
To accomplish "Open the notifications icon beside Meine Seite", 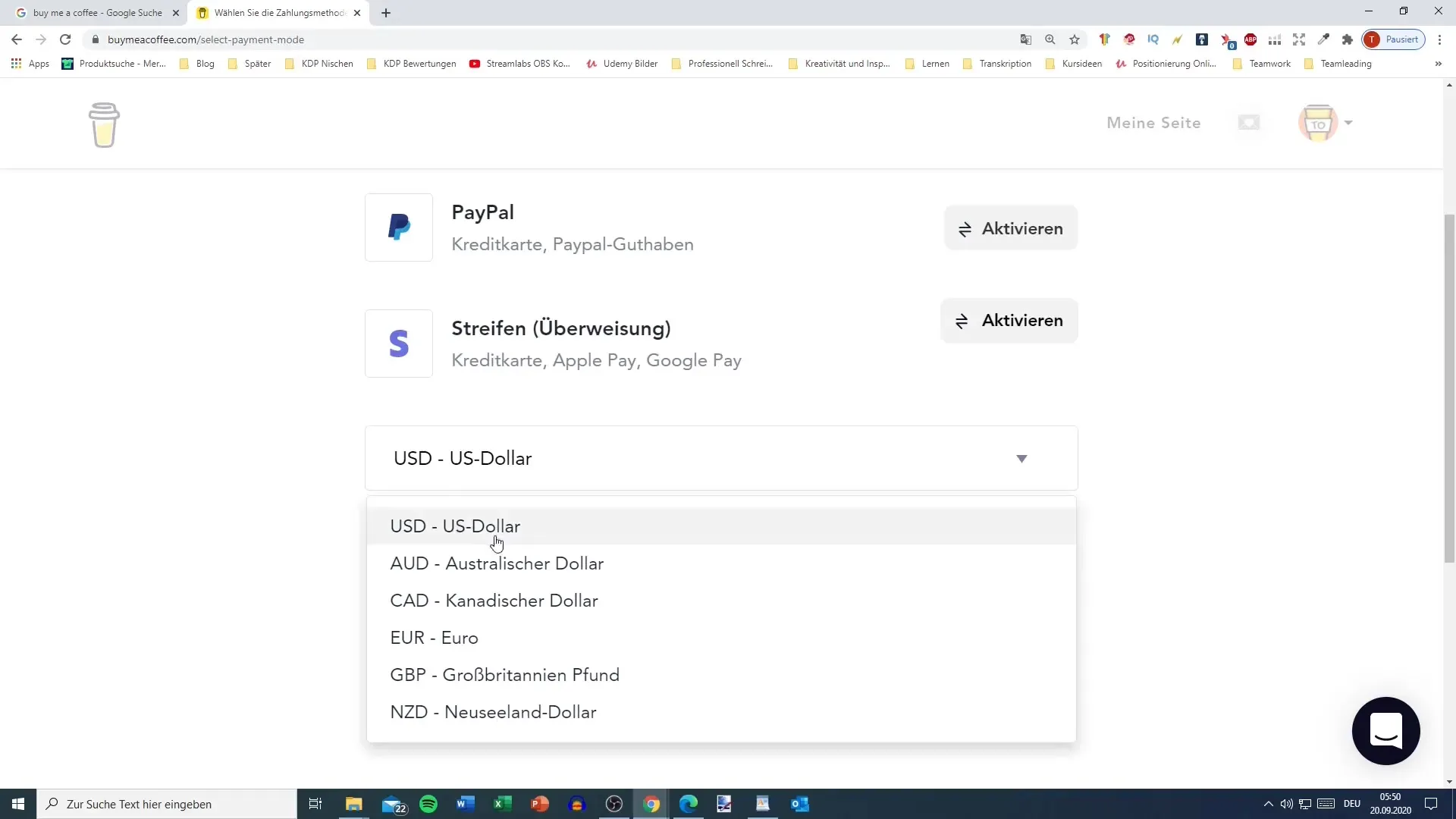I will pos(1249,123).
